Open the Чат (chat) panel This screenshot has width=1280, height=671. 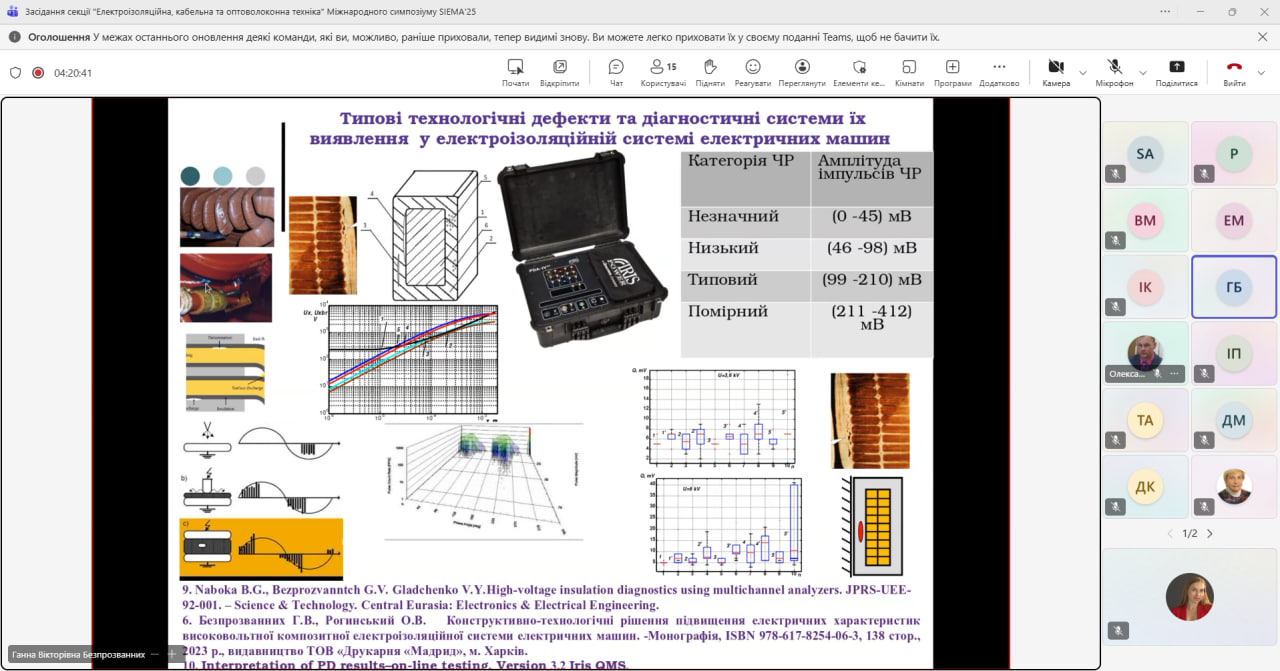tap(616, 72)
